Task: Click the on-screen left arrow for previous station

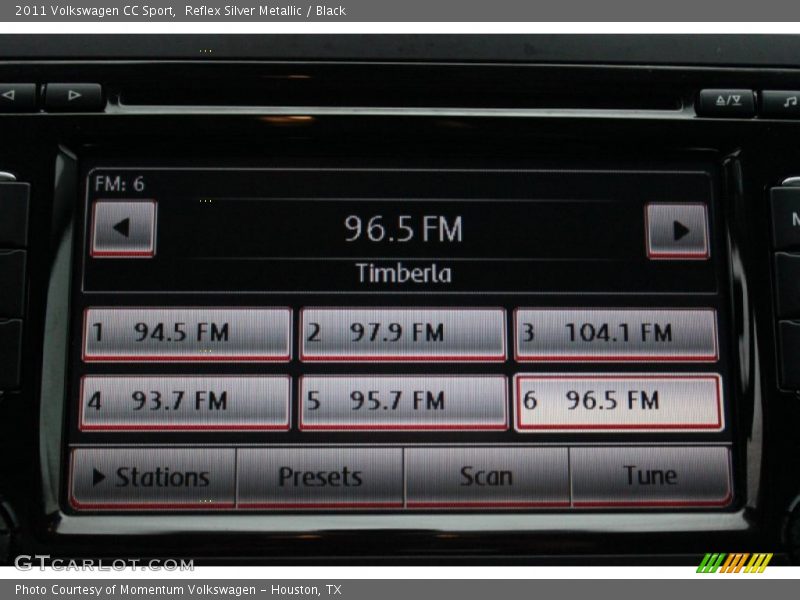Action: tap(124, 229)
